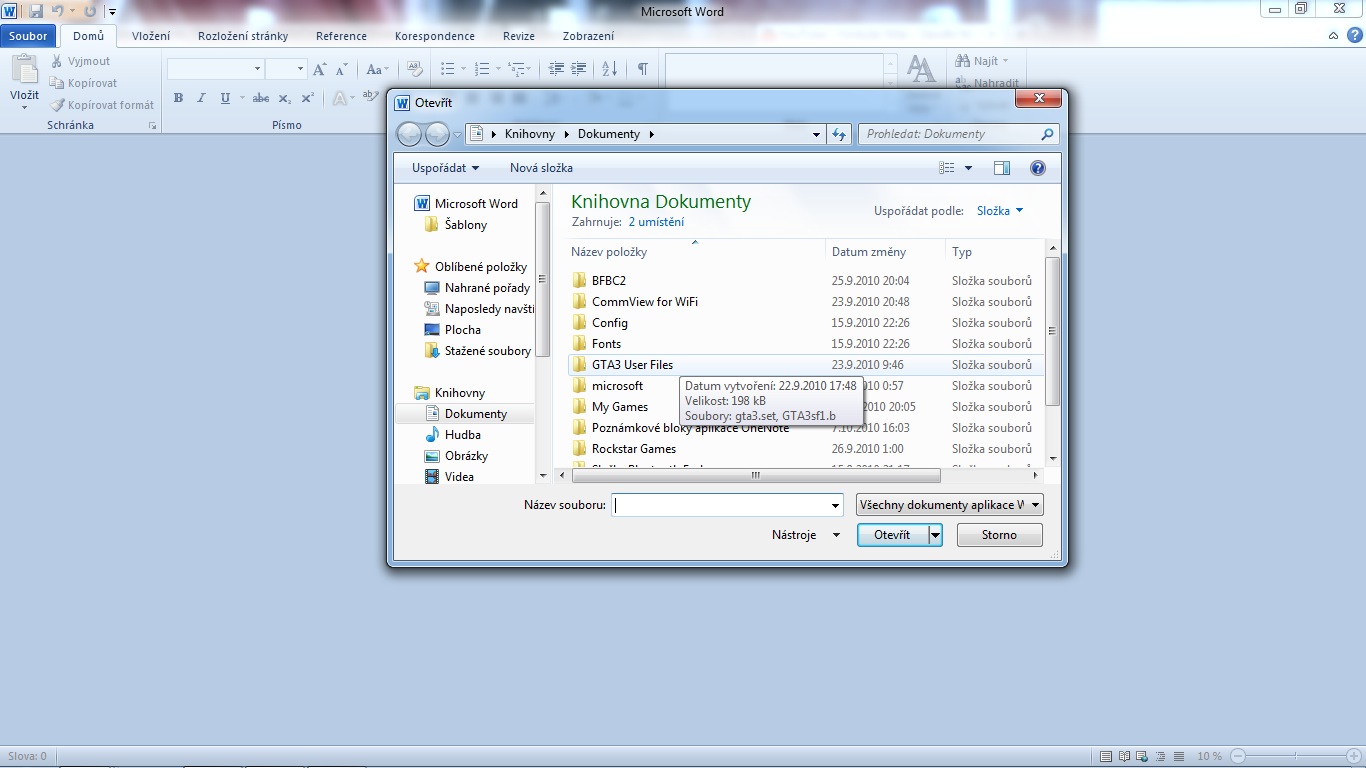The width and height of the screenshot is (1366, 768).
Task: Select the BFBC2 folder
Action: tap(608, 281)
